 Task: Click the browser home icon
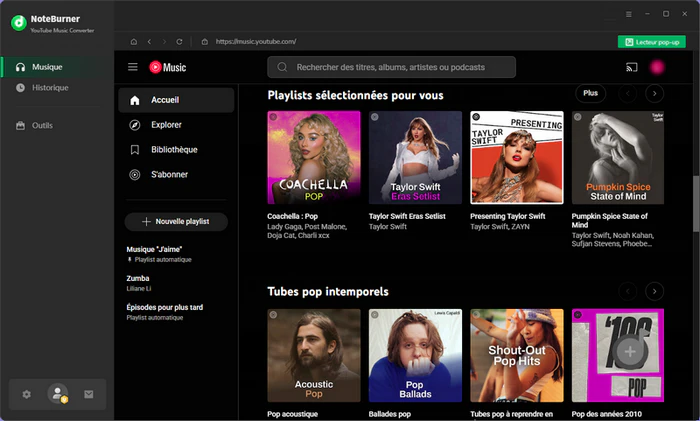tap(134, 42)
